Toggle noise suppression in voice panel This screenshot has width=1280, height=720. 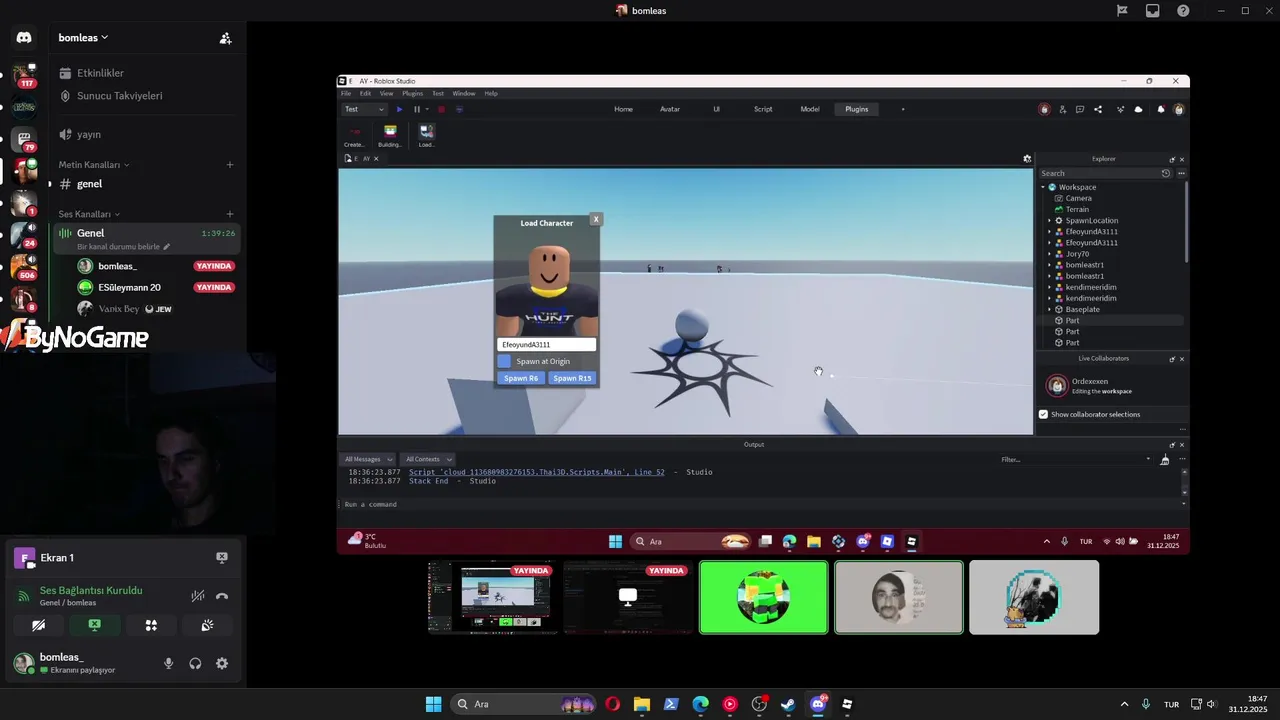198,596
